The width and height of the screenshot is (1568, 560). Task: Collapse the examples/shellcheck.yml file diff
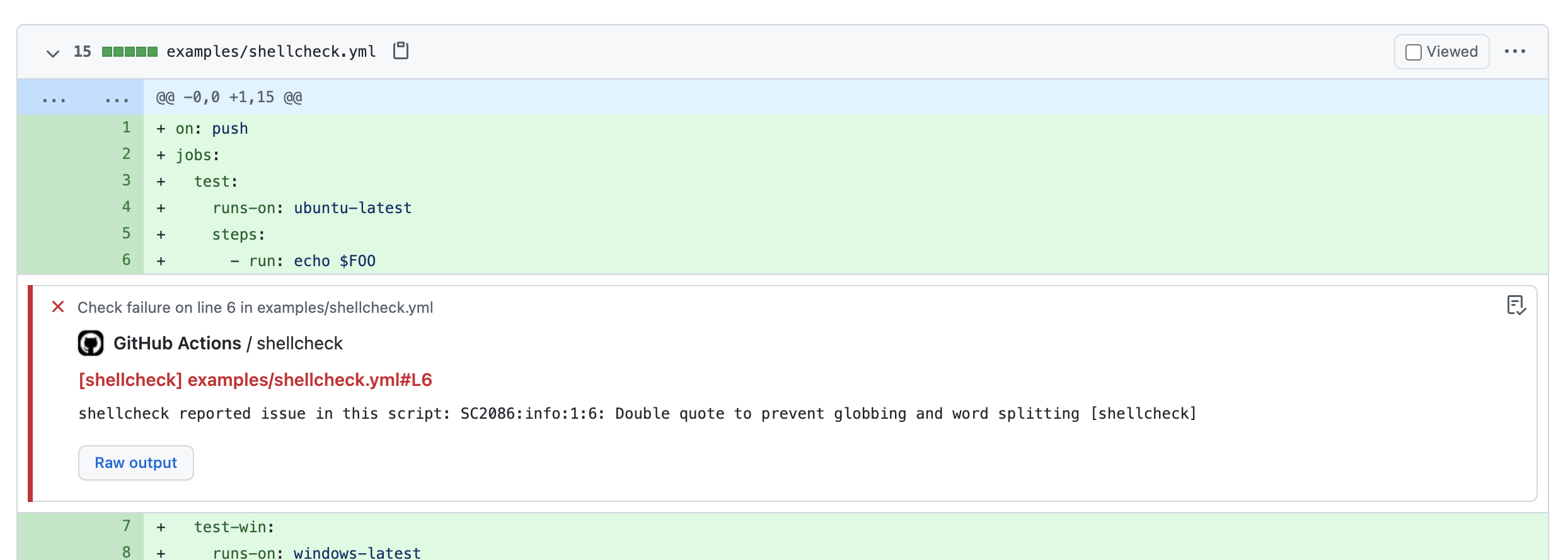point(53,53)
